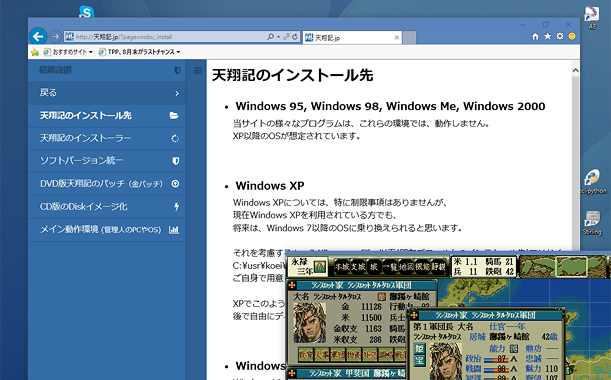Open the eclipython desktop shortcut
Image resolution: width=611 pixels, height=380 pixels.
(592, 182)
